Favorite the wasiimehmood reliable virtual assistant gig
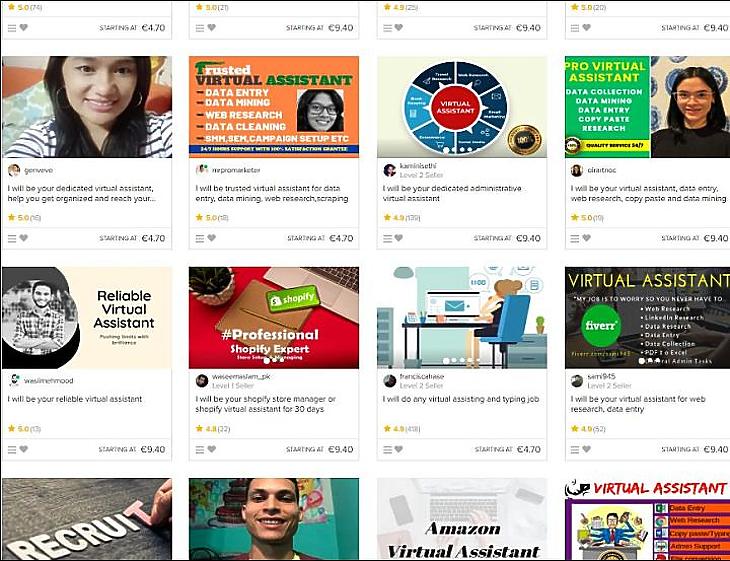 [x=24, y=449]
